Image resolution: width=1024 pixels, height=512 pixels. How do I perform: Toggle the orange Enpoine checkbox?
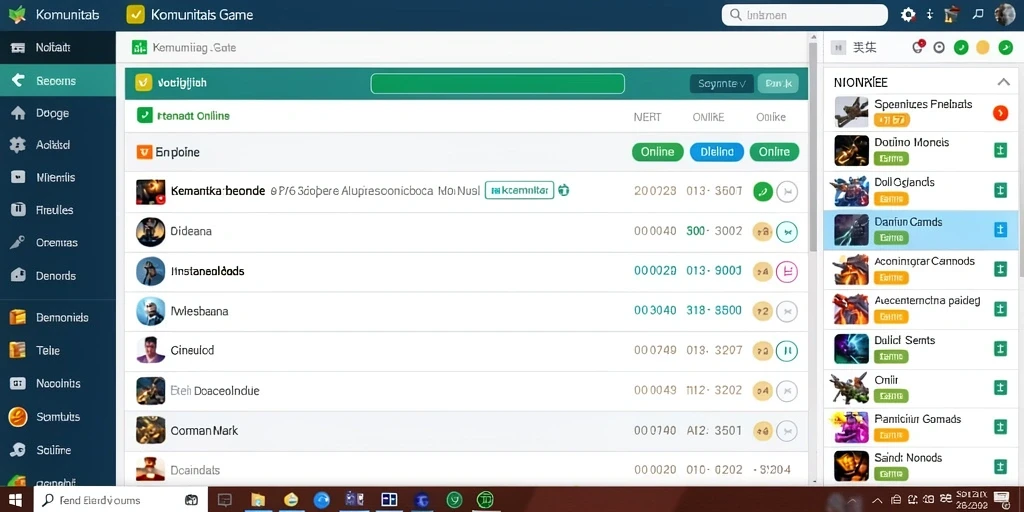click(x=144, y=152)
